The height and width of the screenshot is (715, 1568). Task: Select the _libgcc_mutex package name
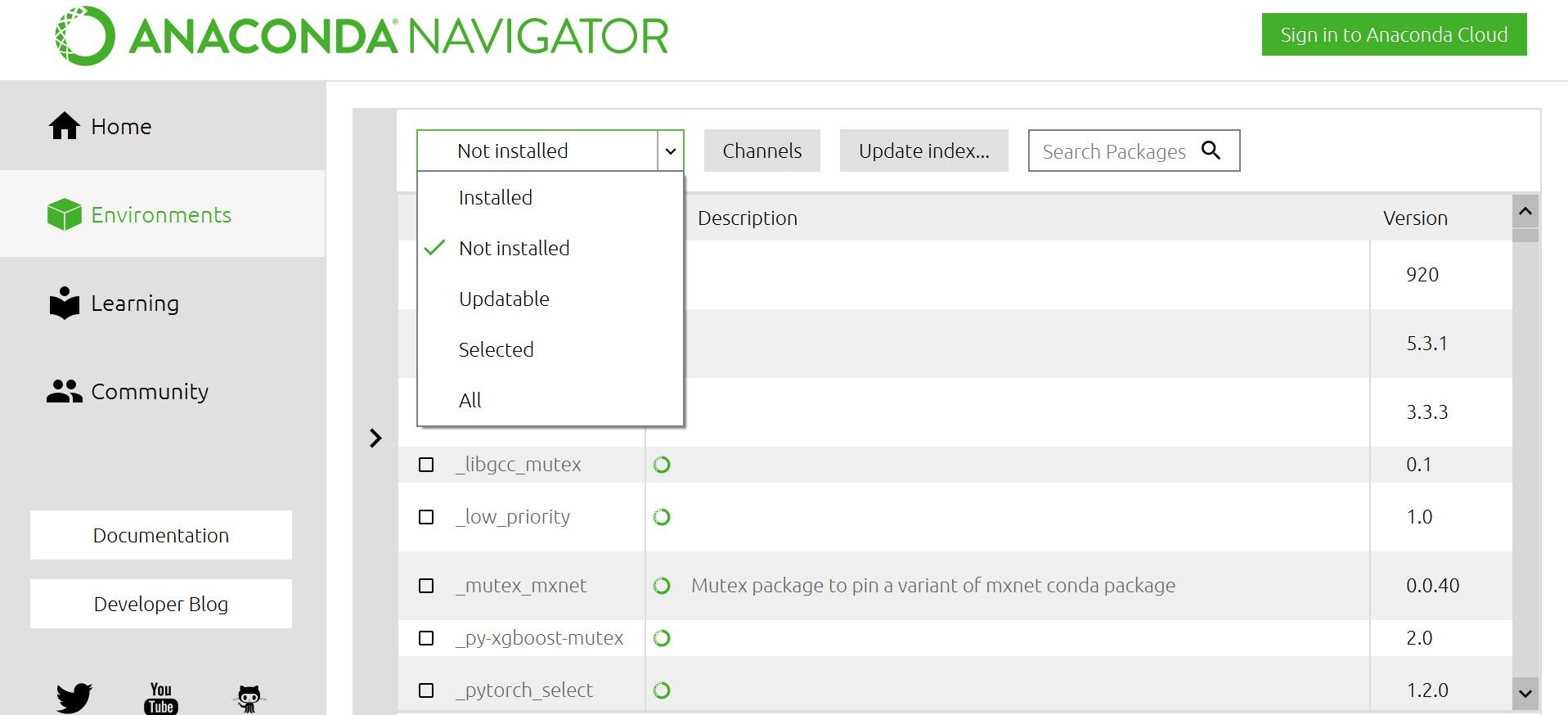coord(519,465)
